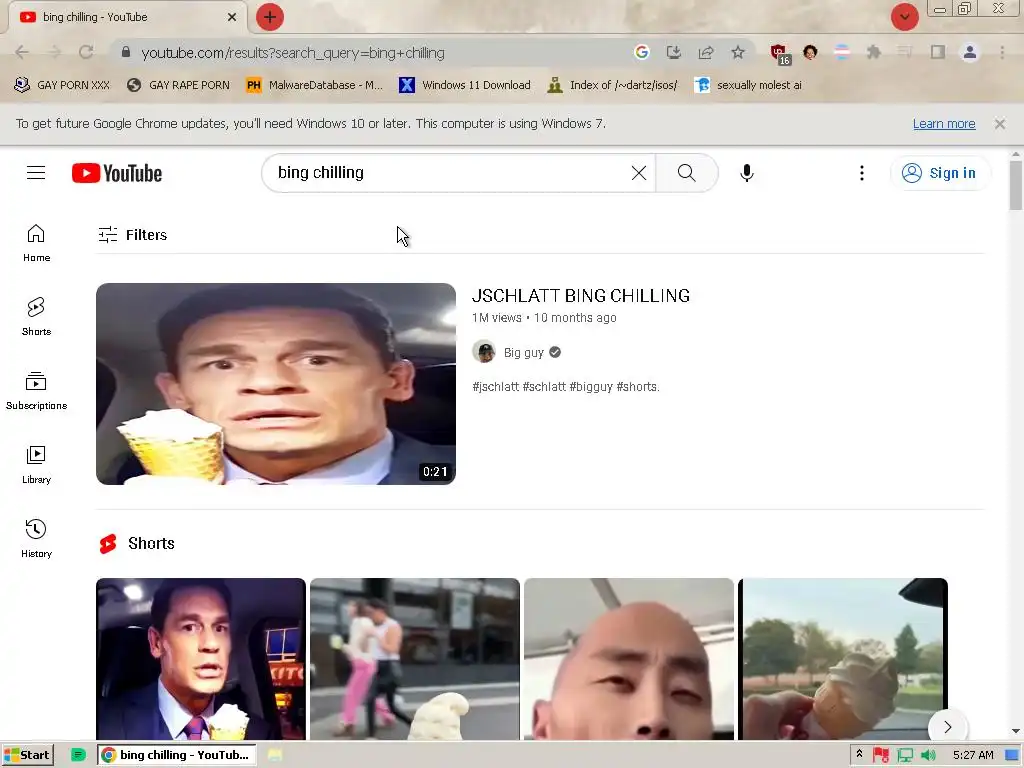Open the uBlock extension with the 16 badge
The image size is (1024, 768).
780,54
